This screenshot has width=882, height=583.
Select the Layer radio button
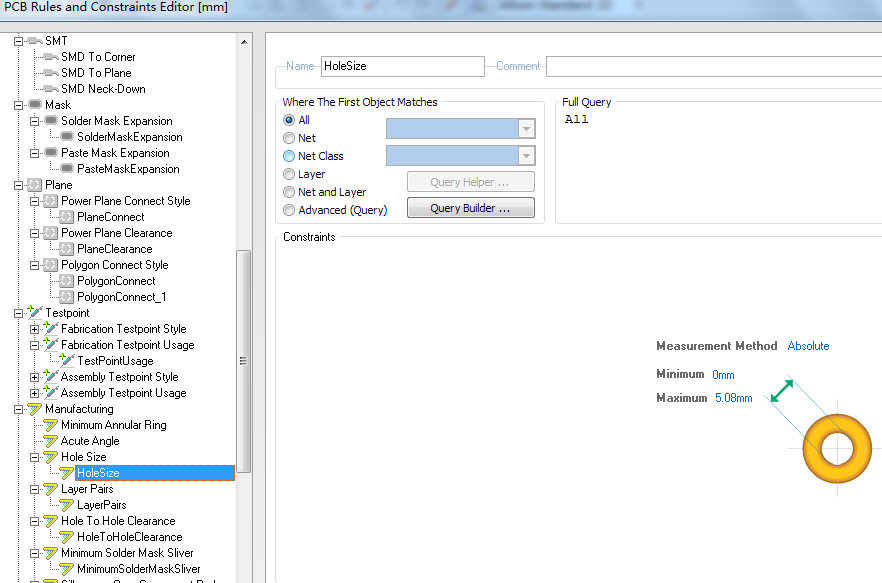point(289,174)
